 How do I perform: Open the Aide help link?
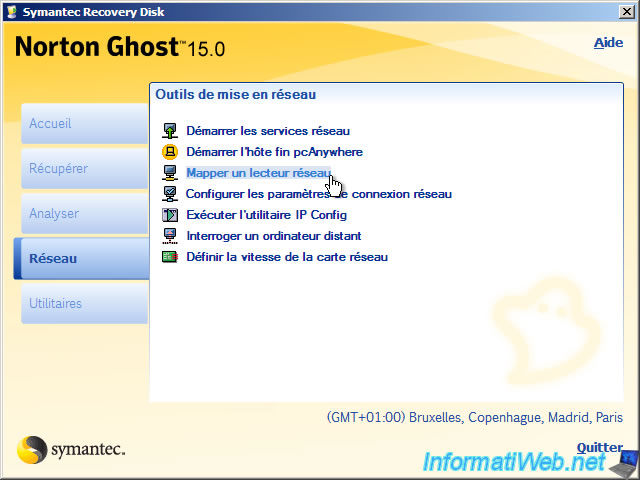click(608, 43)
